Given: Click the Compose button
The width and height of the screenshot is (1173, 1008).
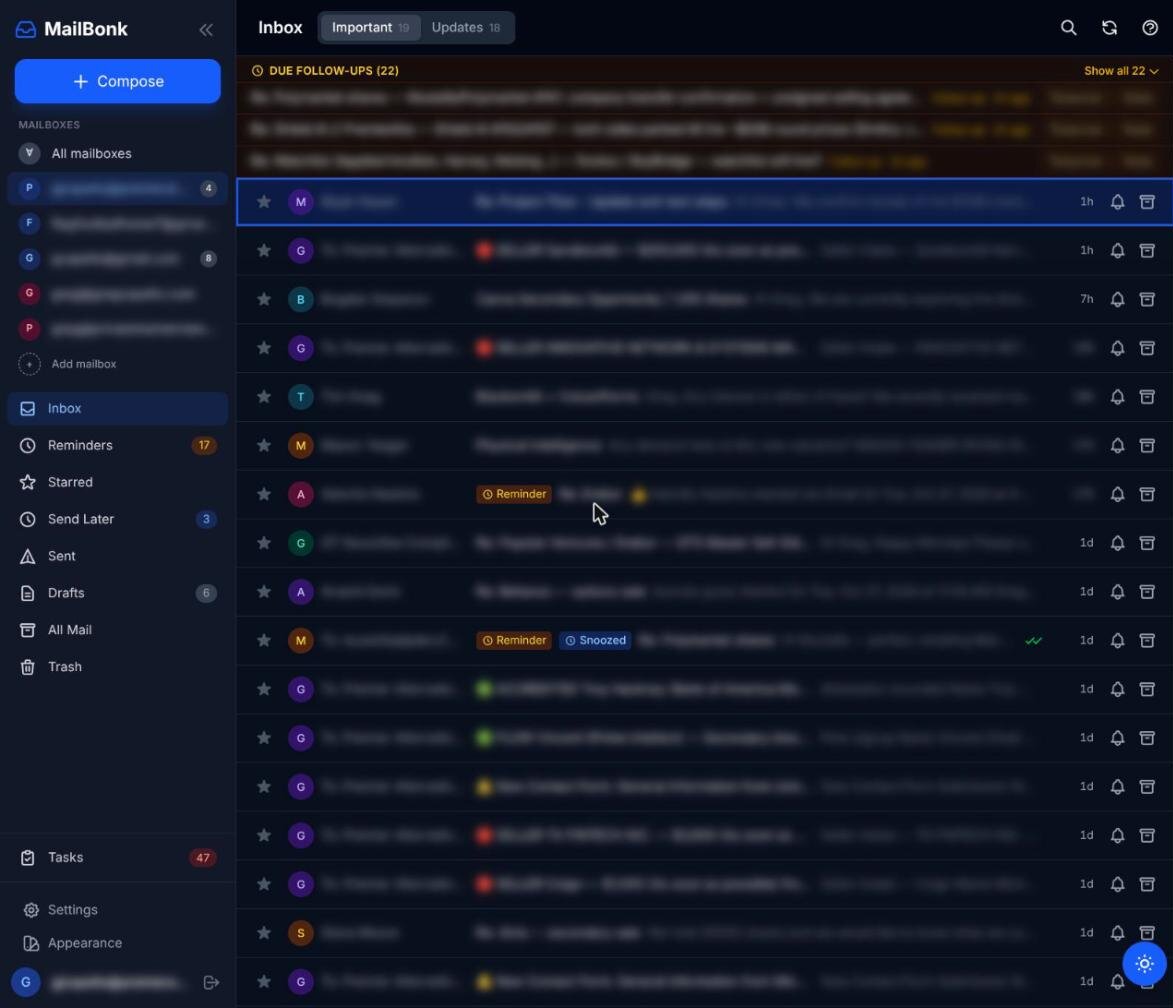Looking at the screenshot, I should (x=117, y=81).
